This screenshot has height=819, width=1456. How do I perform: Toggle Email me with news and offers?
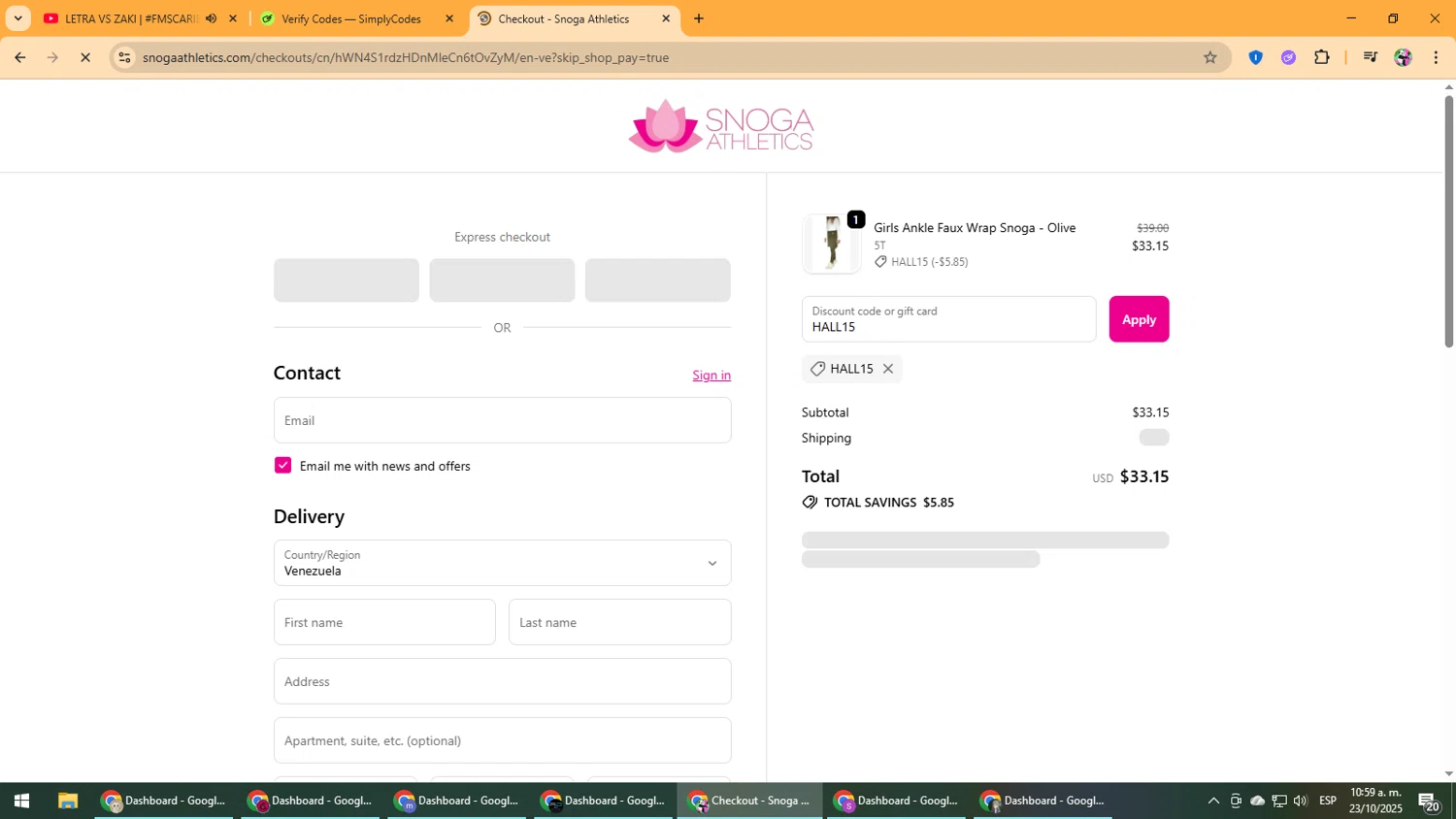coord(282,466)
